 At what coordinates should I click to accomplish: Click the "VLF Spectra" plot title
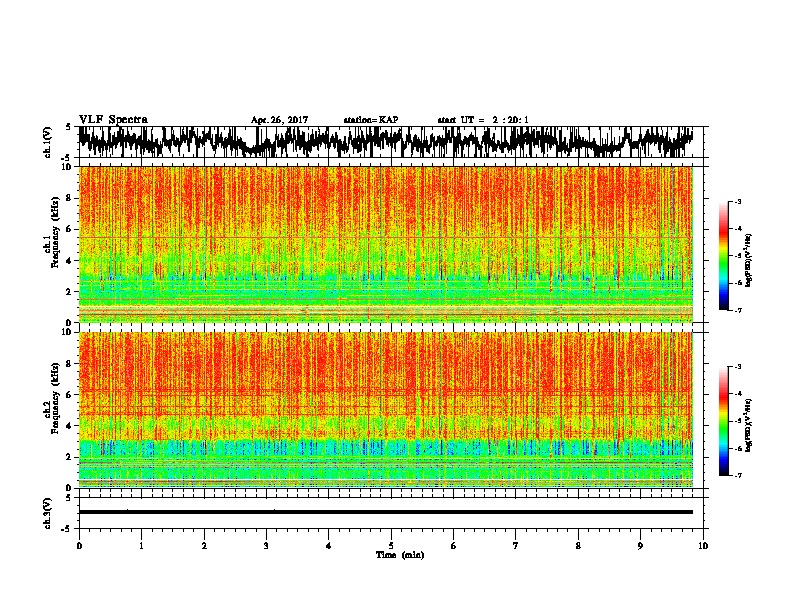113,120
